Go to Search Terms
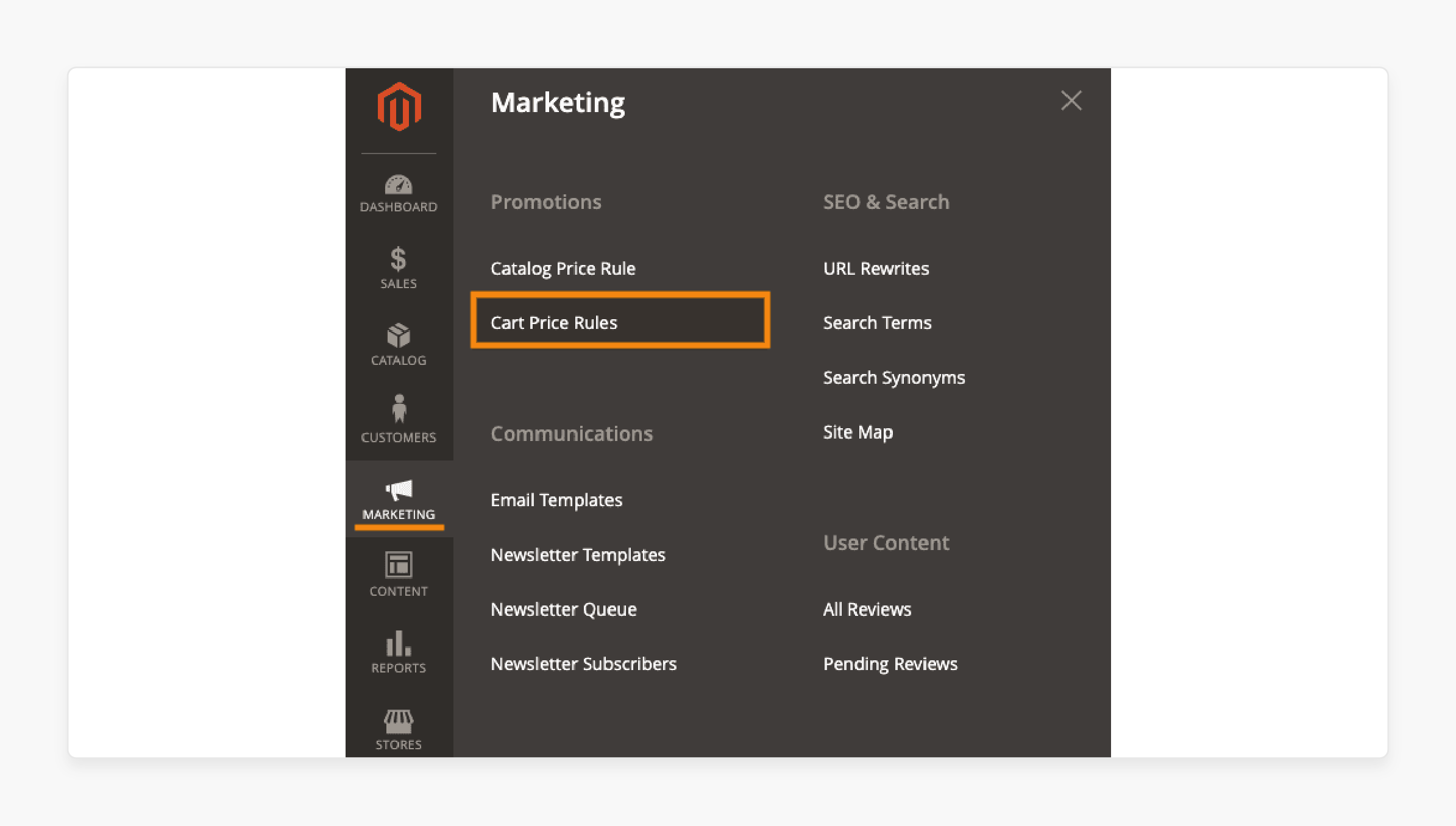 tap(877, 323)
